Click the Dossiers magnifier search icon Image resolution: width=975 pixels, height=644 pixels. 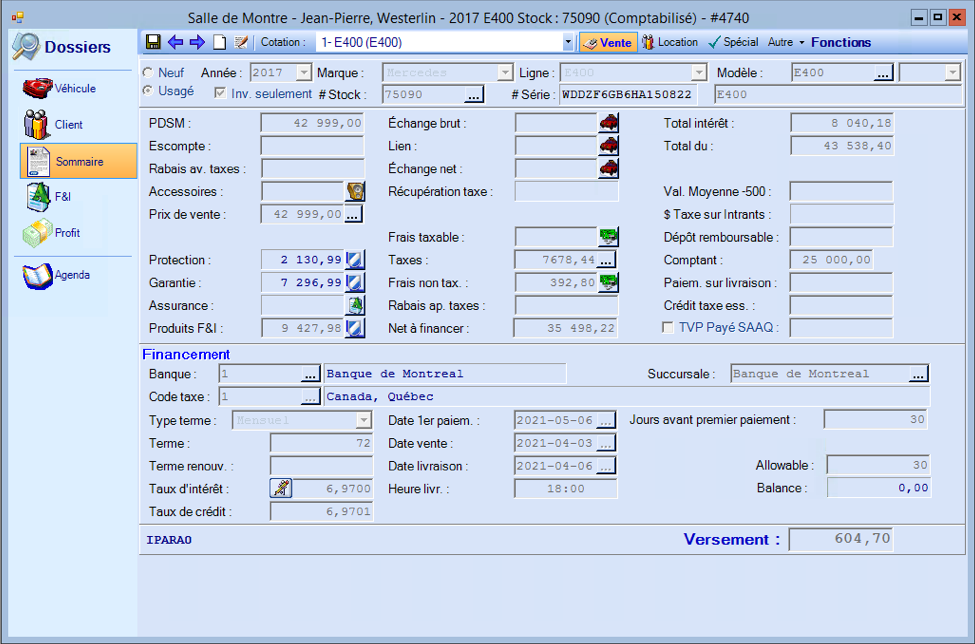tap(26, 47)
